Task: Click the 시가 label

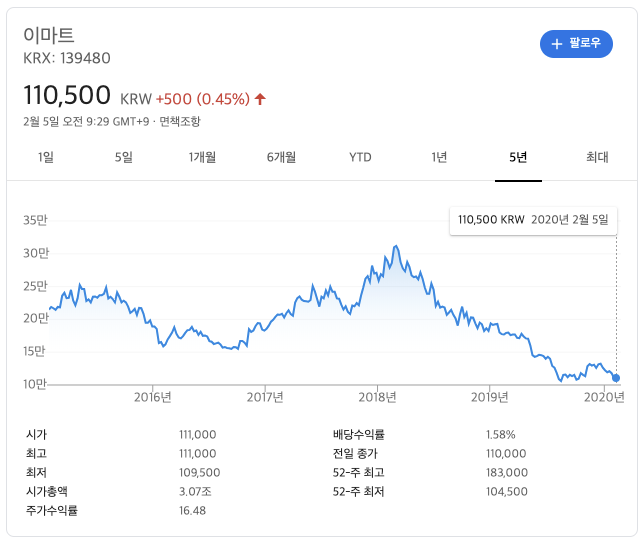Action: 37,434
